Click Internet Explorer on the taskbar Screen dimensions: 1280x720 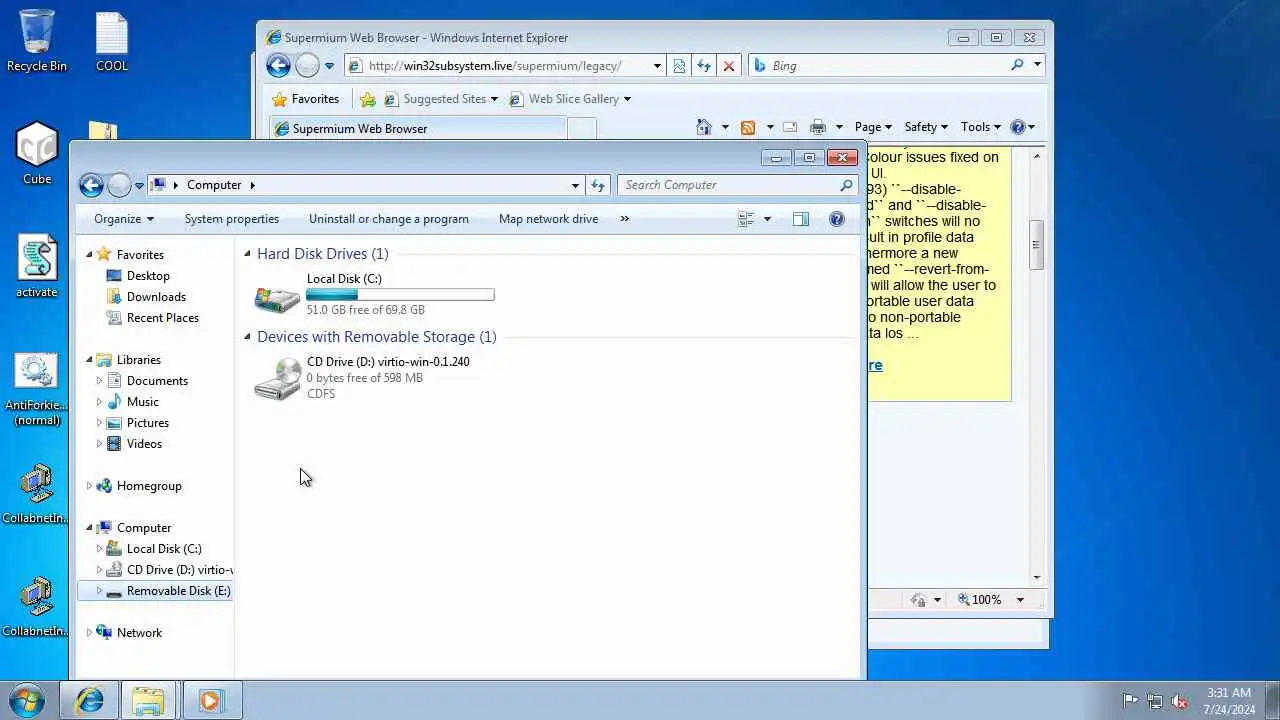click(89, 701)
